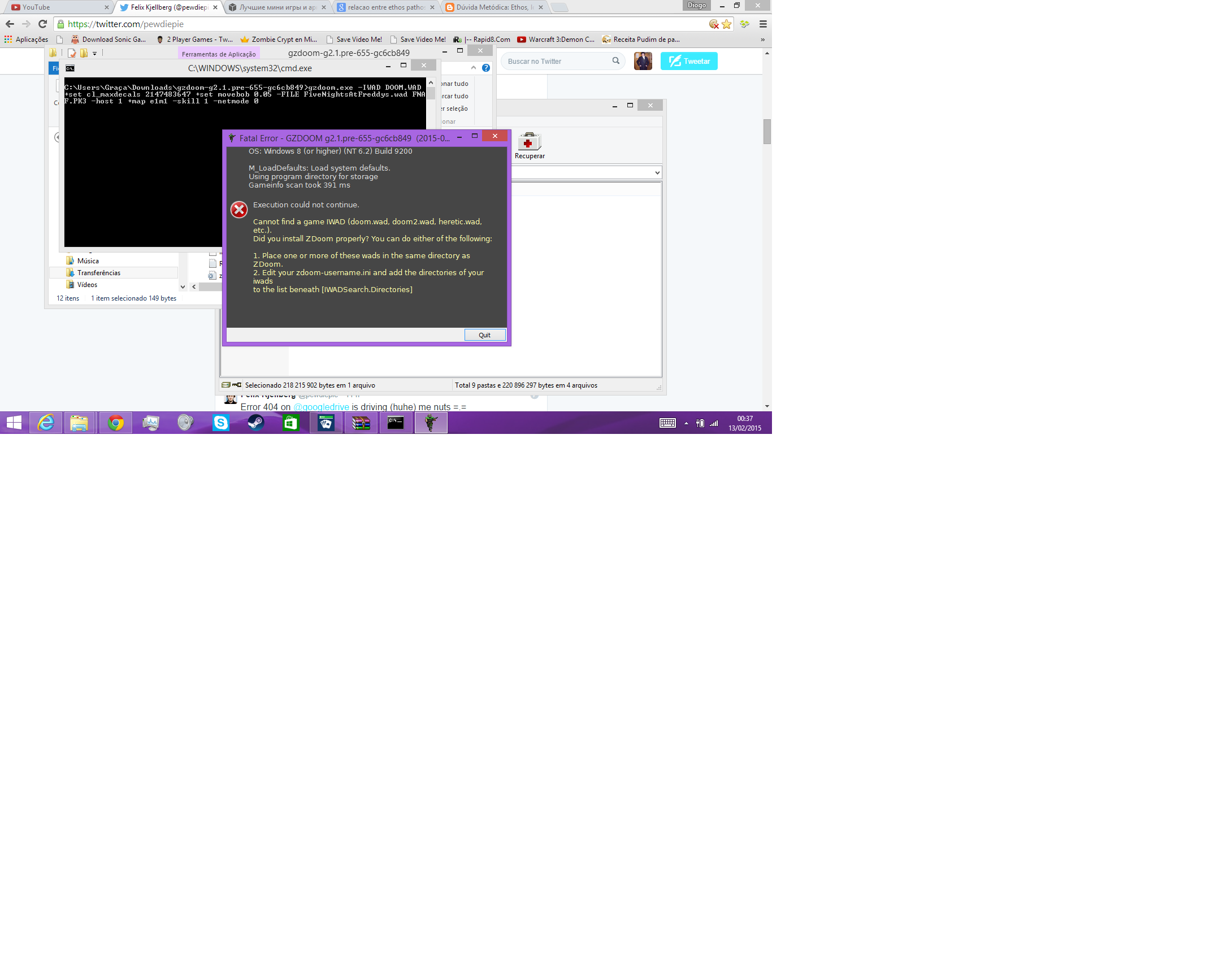Click the GZDoom icon in the Fatal Error title bar
Viewport: 1232px width, 956px height.
coord(232,138)
